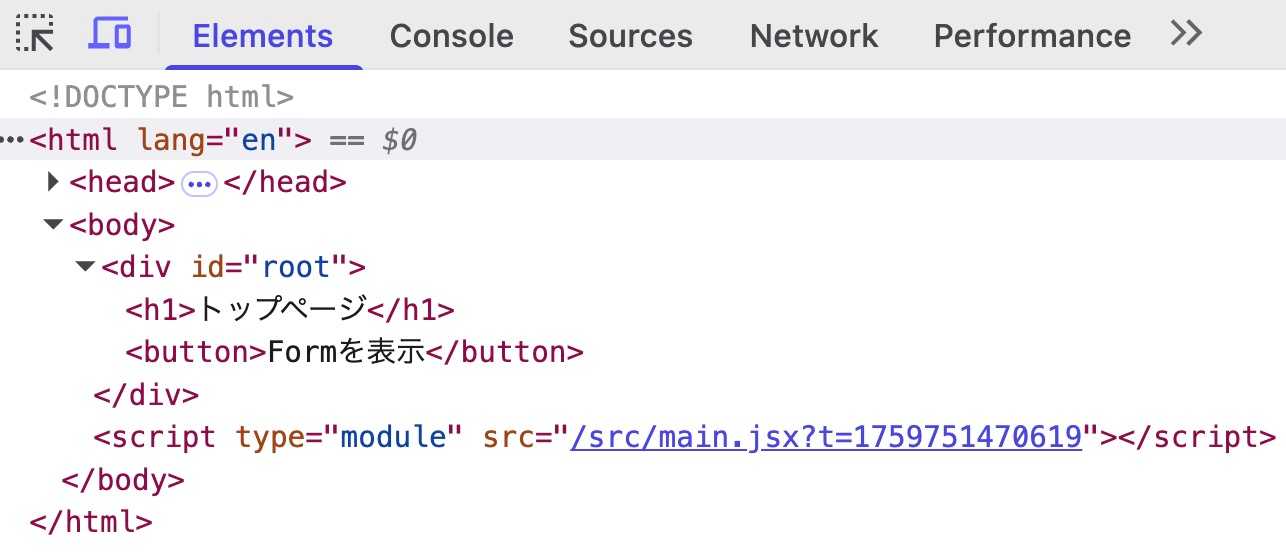The image size is (1286, 554).
Task: Show more DevTools tabs via chevron
Action: point(1186,34)
